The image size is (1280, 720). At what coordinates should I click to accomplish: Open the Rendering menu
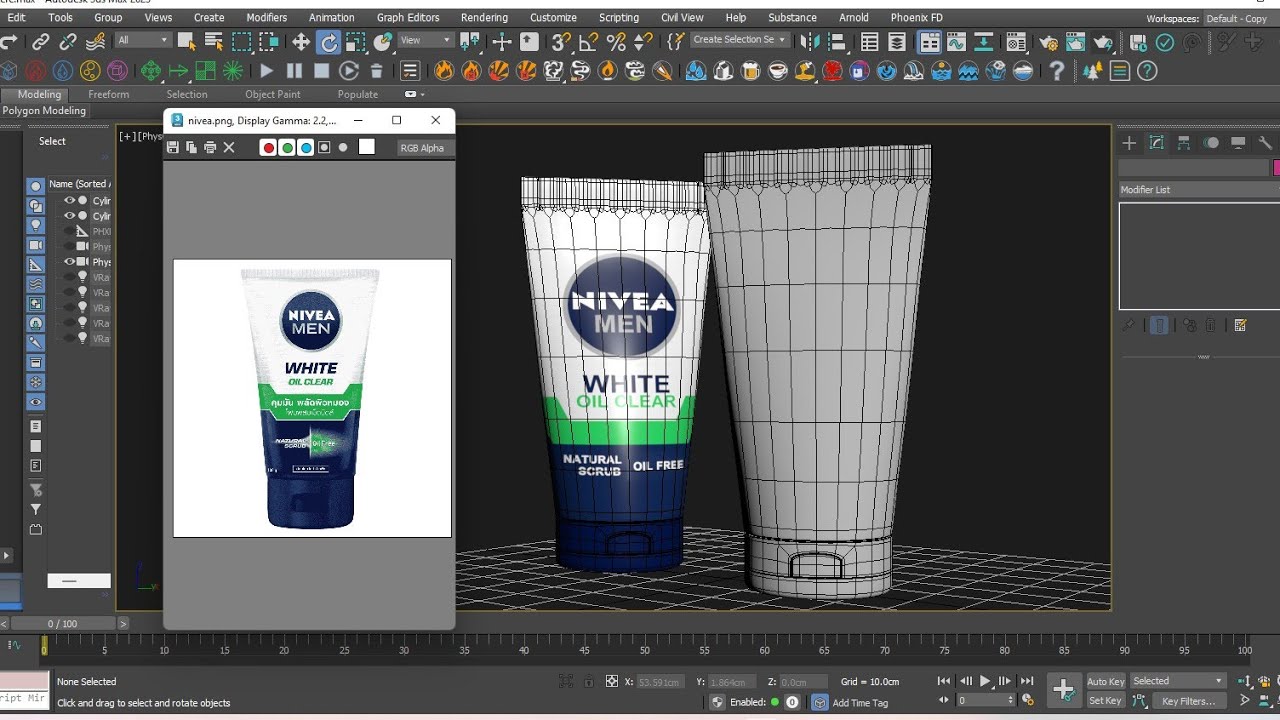(484, 18)
